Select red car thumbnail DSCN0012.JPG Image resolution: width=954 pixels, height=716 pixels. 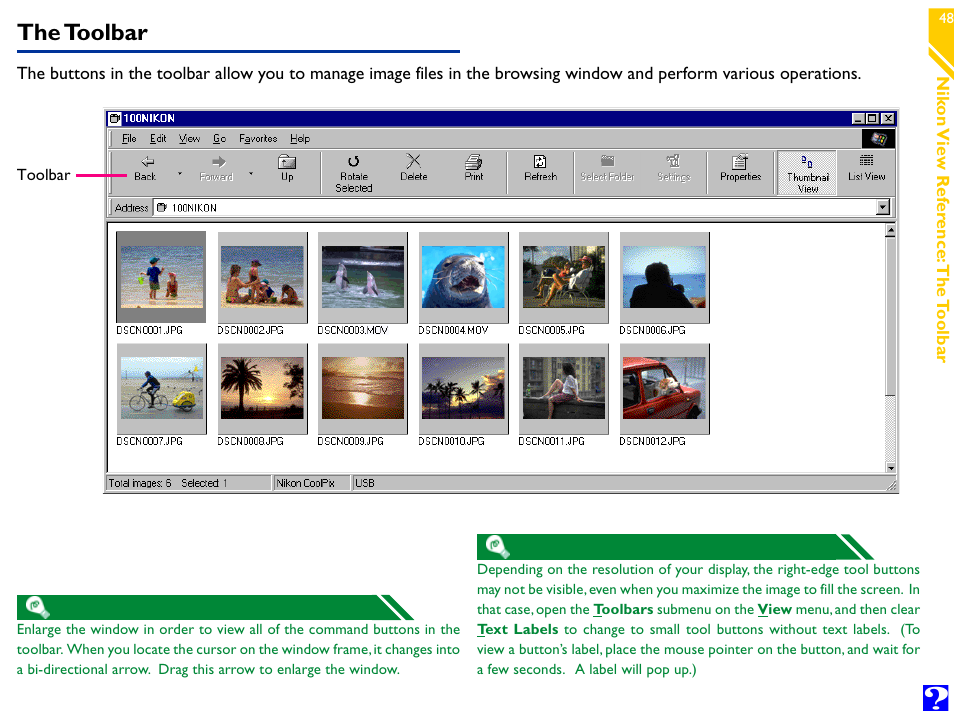point(664,388)
